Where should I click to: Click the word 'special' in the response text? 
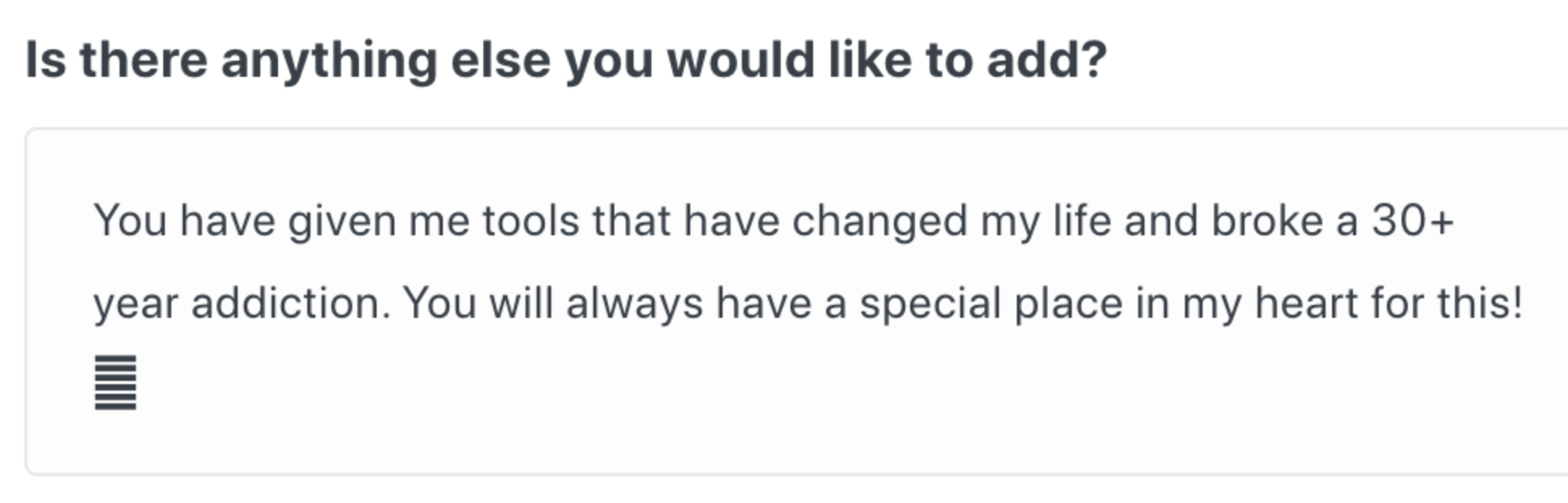(x=929, y=304)
